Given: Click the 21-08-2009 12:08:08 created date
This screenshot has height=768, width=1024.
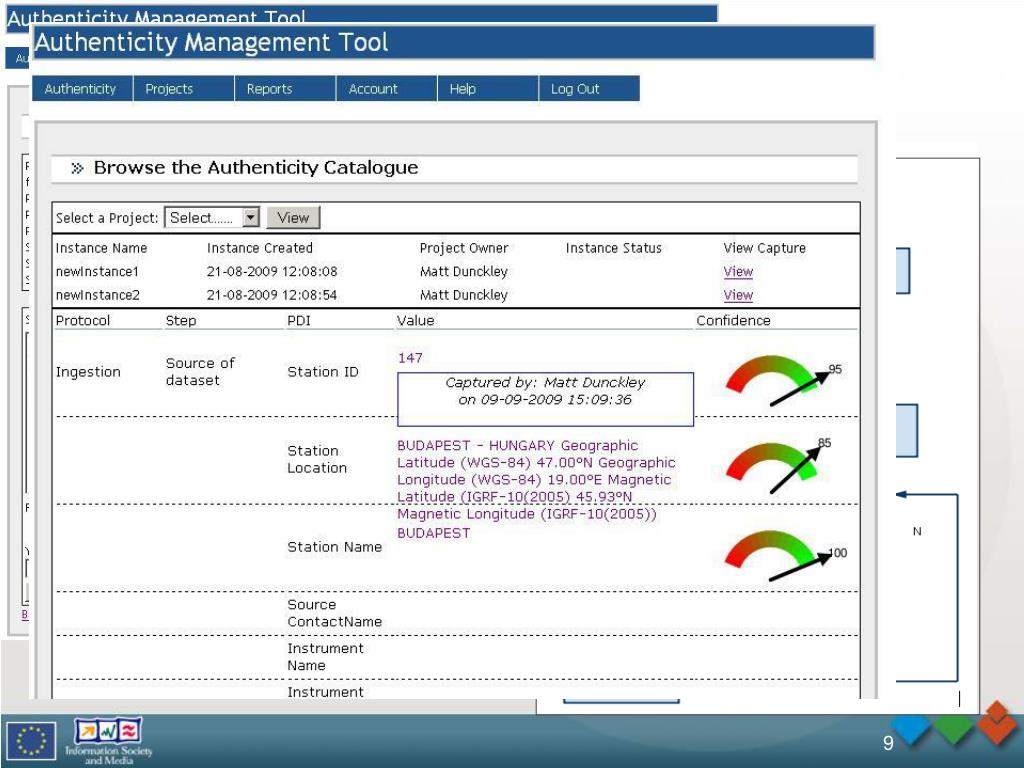Looking at the screenshot, I should [272, 272].
